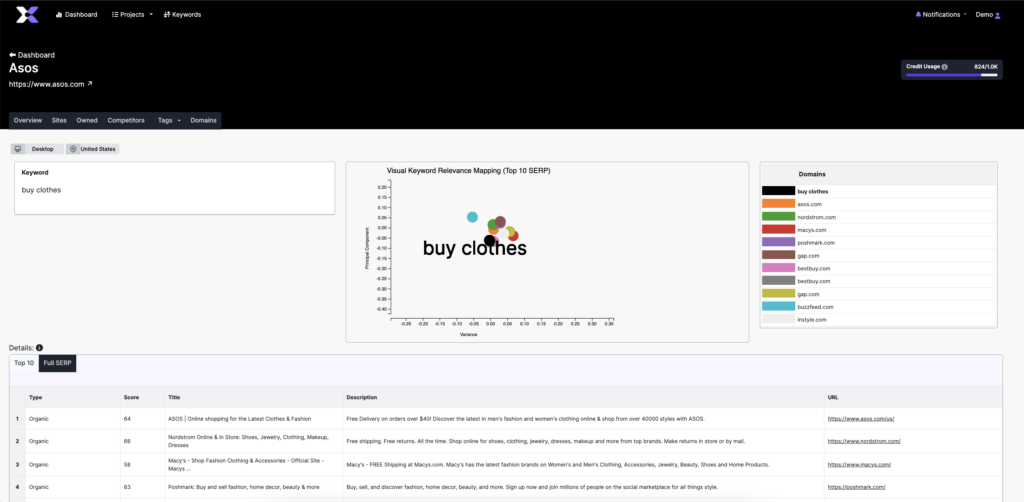1024x502 pixels.
Task: Click the black buy clothes legend swatch
Action: (778, 191)
